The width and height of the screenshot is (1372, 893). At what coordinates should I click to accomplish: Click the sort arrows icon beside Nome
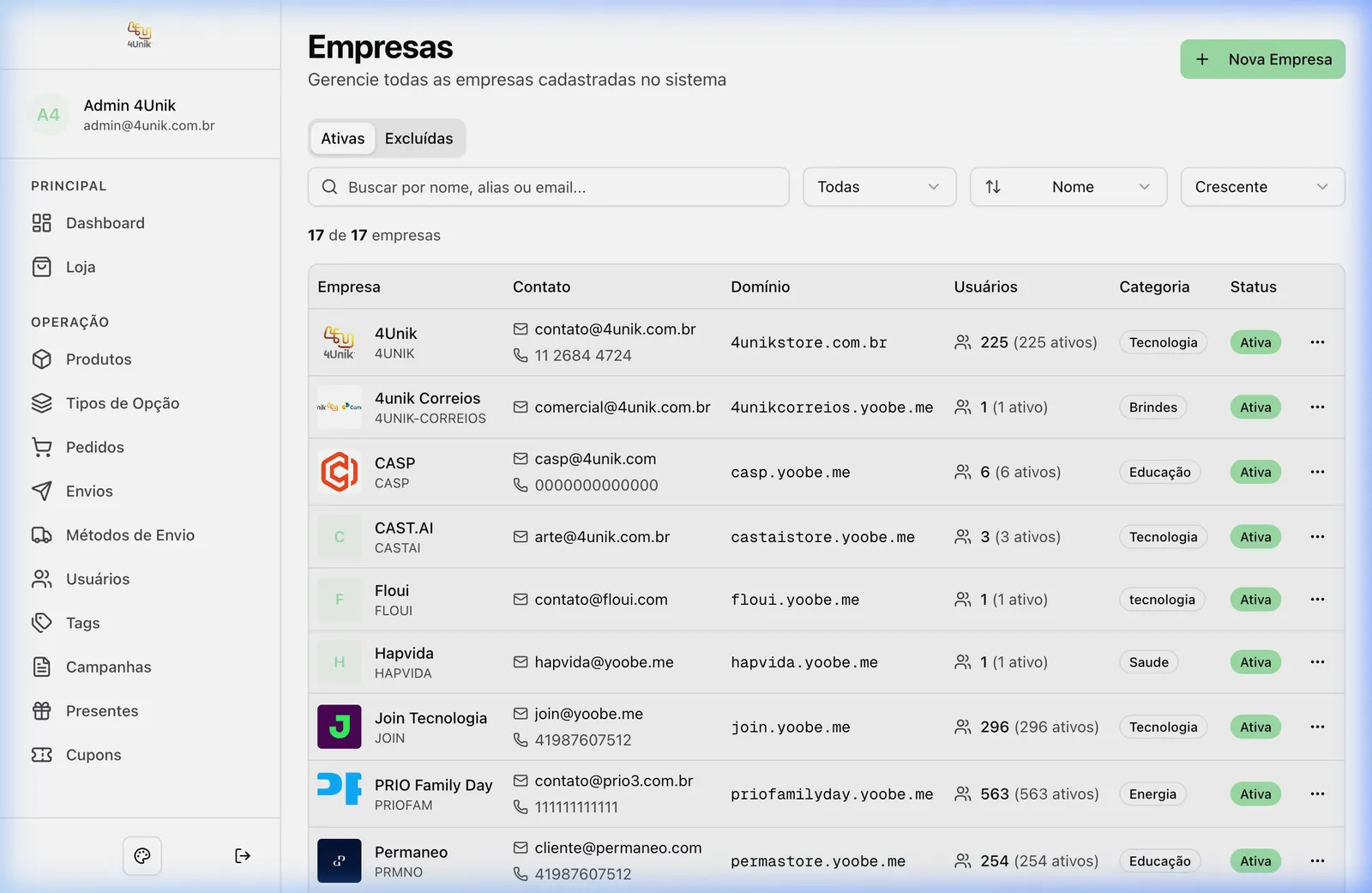point(993,187)
